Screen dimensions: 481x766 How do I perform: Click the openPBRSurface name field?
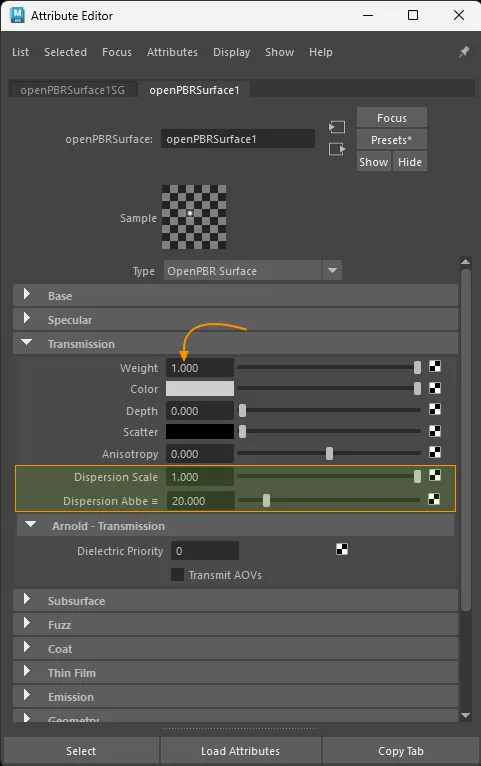tap(238, 139)
